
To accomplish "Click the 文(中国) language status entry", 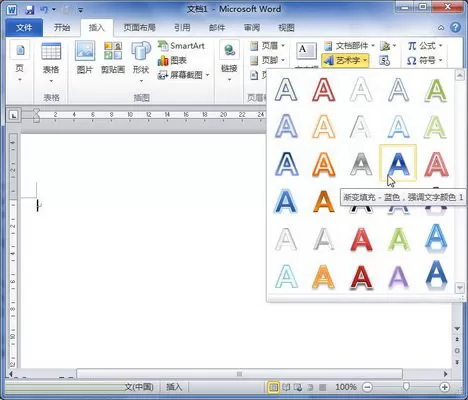I will [x=139, y=387].
